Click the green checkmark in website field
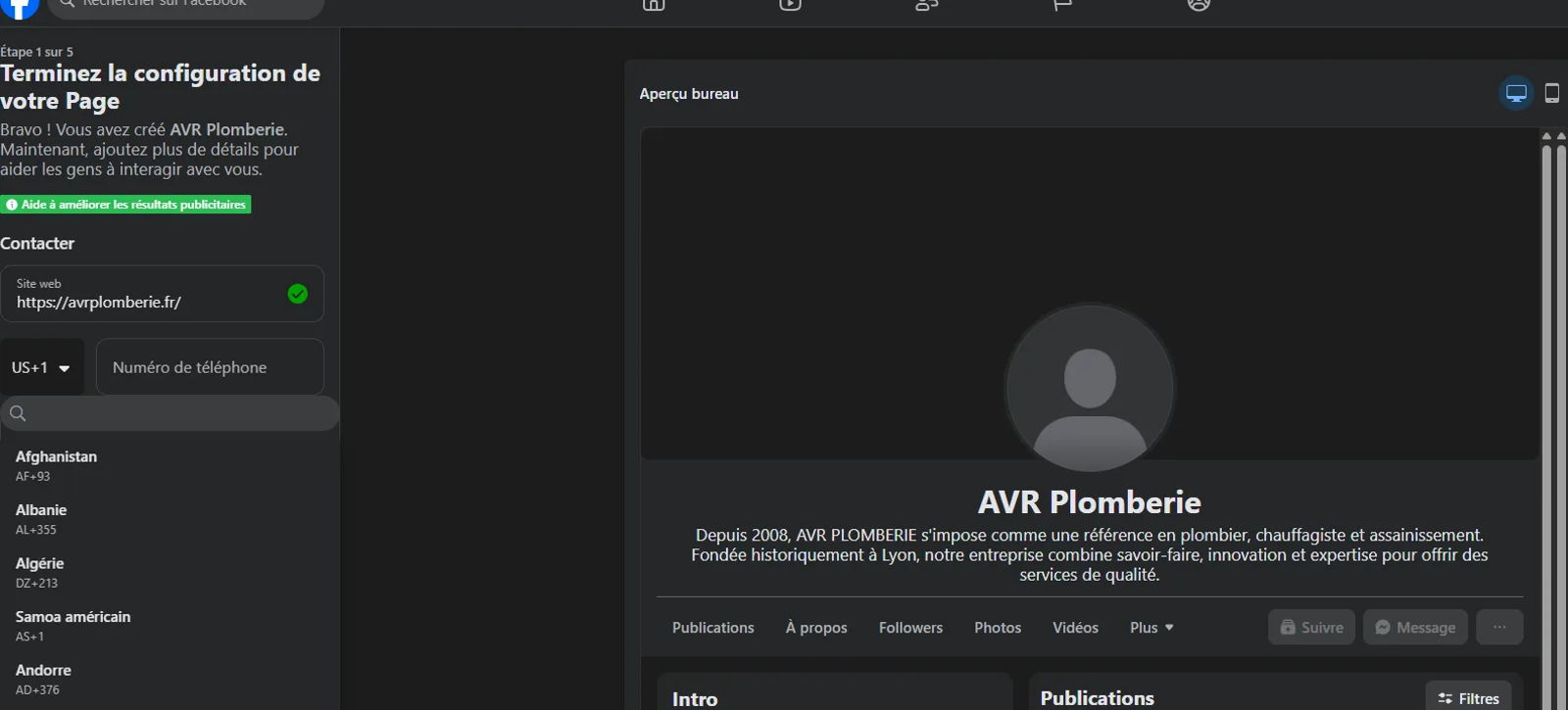1568x710 pixels. coord(298,294)
